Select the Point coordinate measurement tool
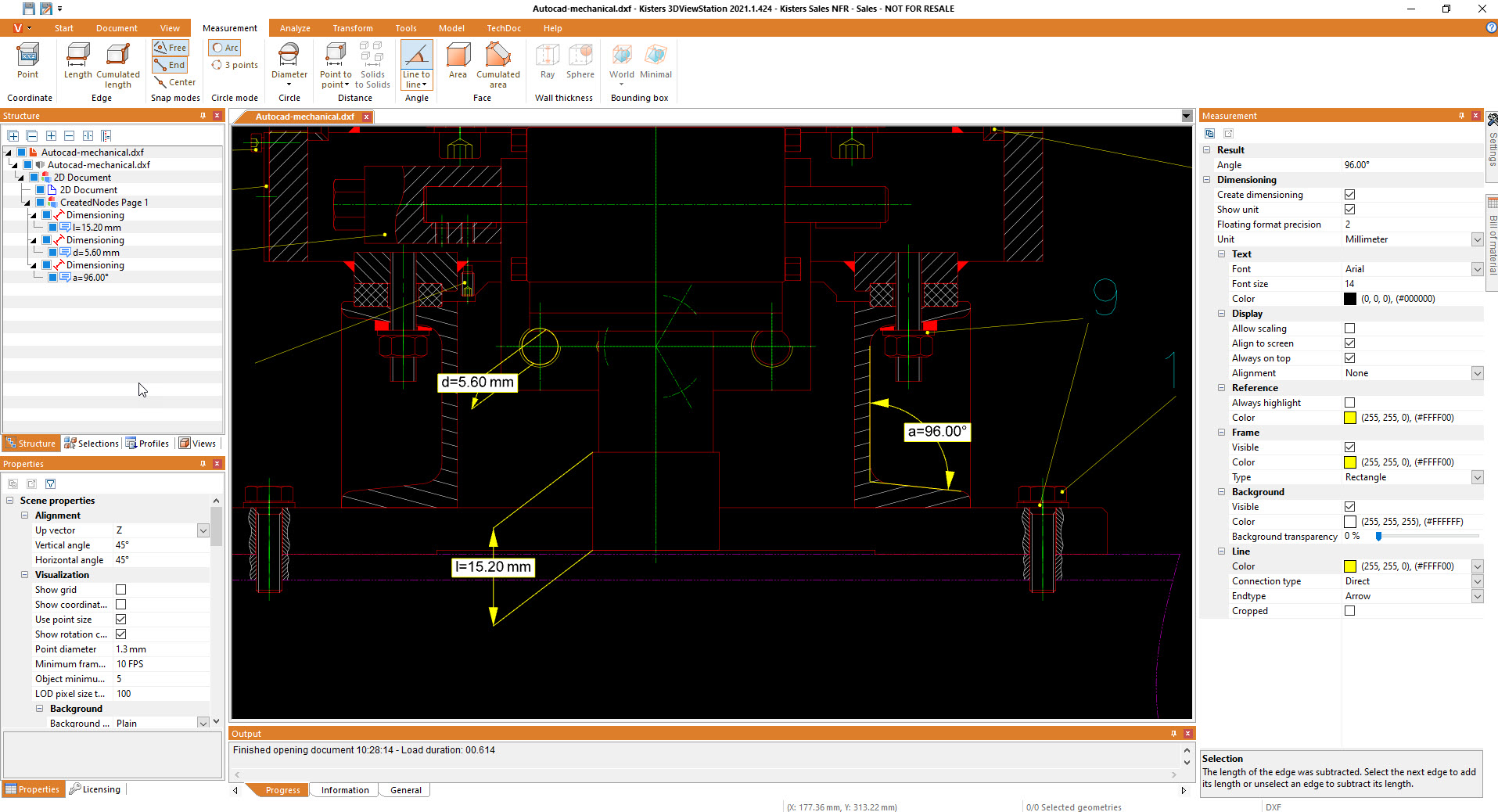This screenshot has width=1498, height=812. tap(28, 62)
